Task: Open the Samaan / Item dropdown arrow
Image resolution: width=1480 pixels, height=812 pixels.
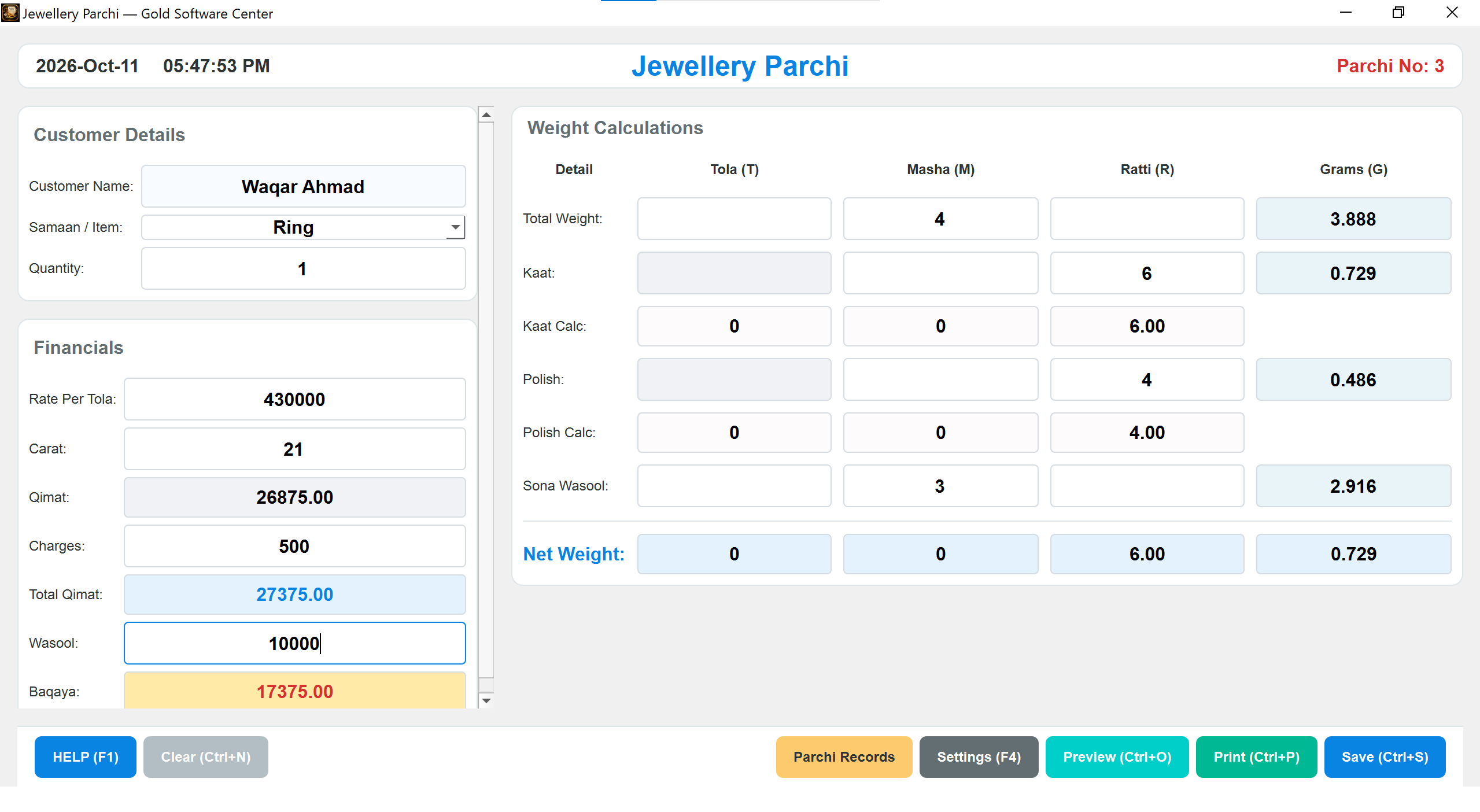Action: coord(456,227)
